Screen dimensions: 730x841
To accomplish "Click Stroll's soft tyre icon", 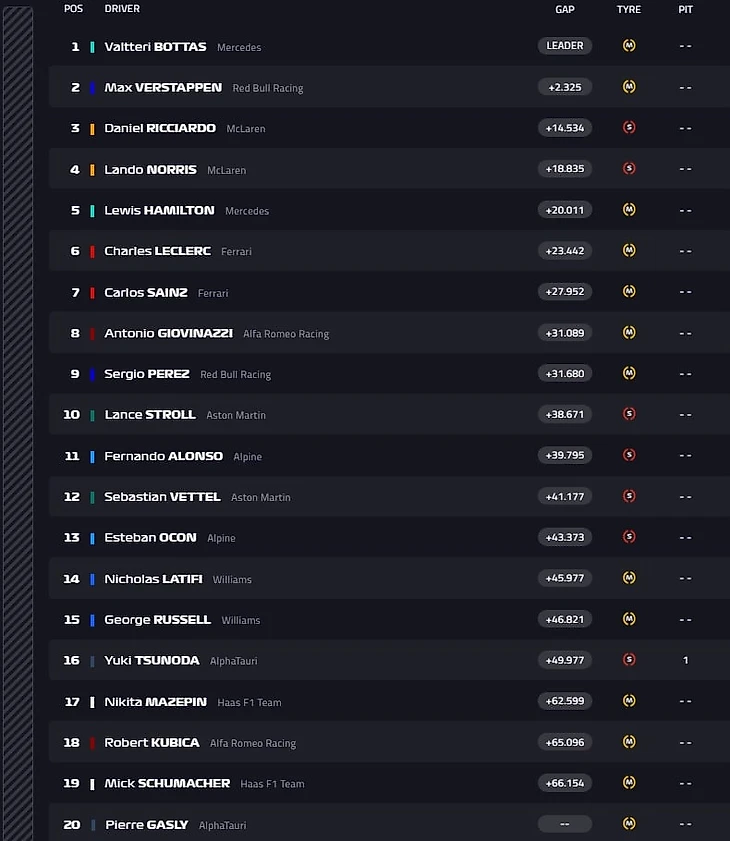I will (x=629, y=414).
